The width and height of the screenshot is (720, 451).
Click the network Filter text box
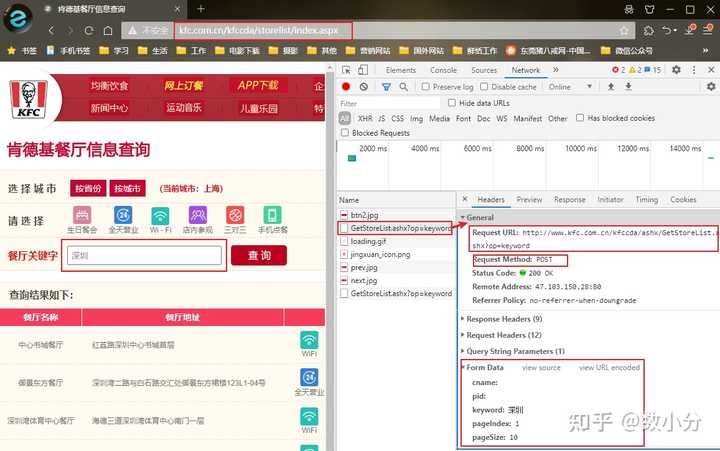click(389, 103)
